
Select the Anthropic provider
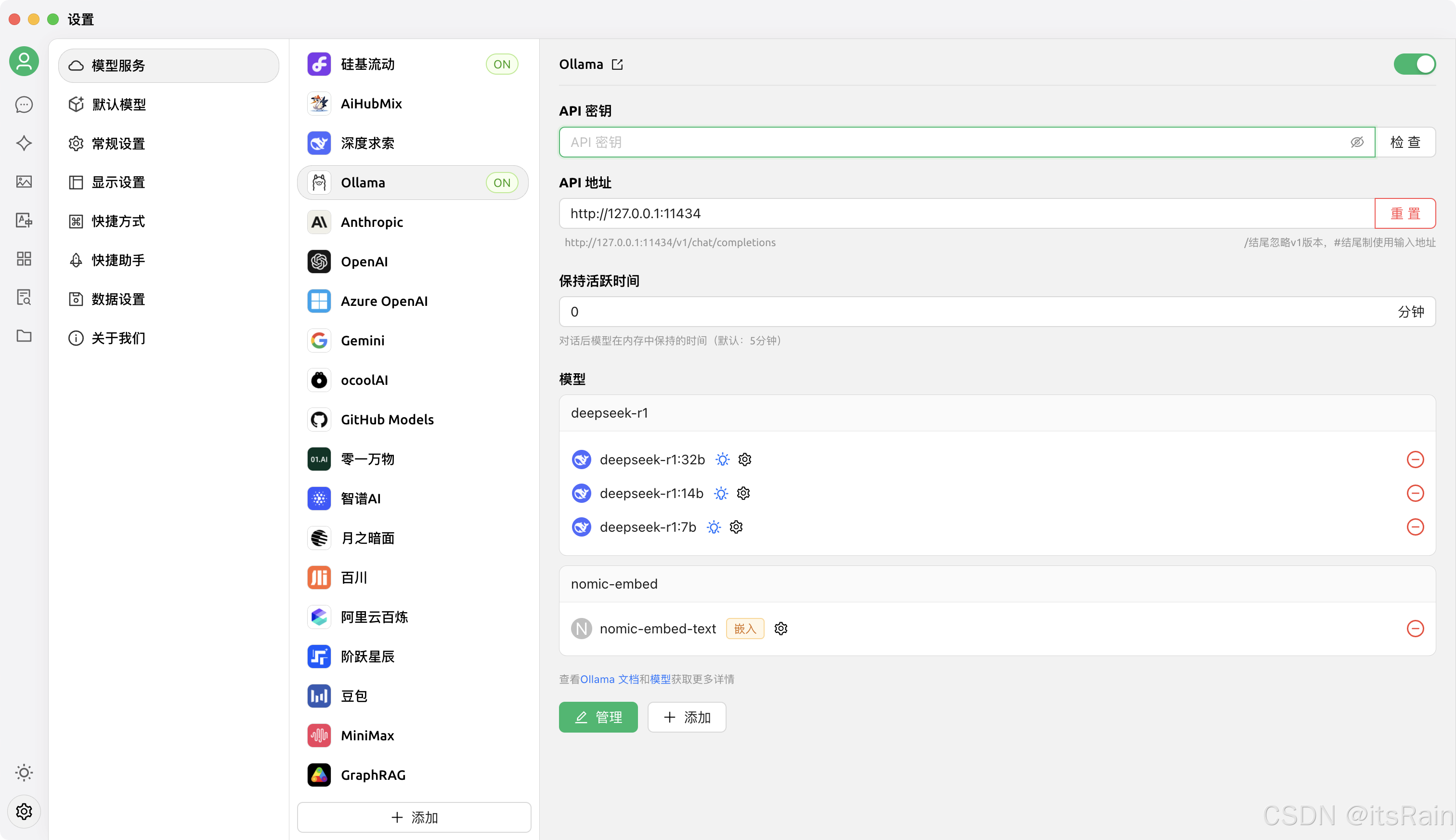(x=413, y=222)
